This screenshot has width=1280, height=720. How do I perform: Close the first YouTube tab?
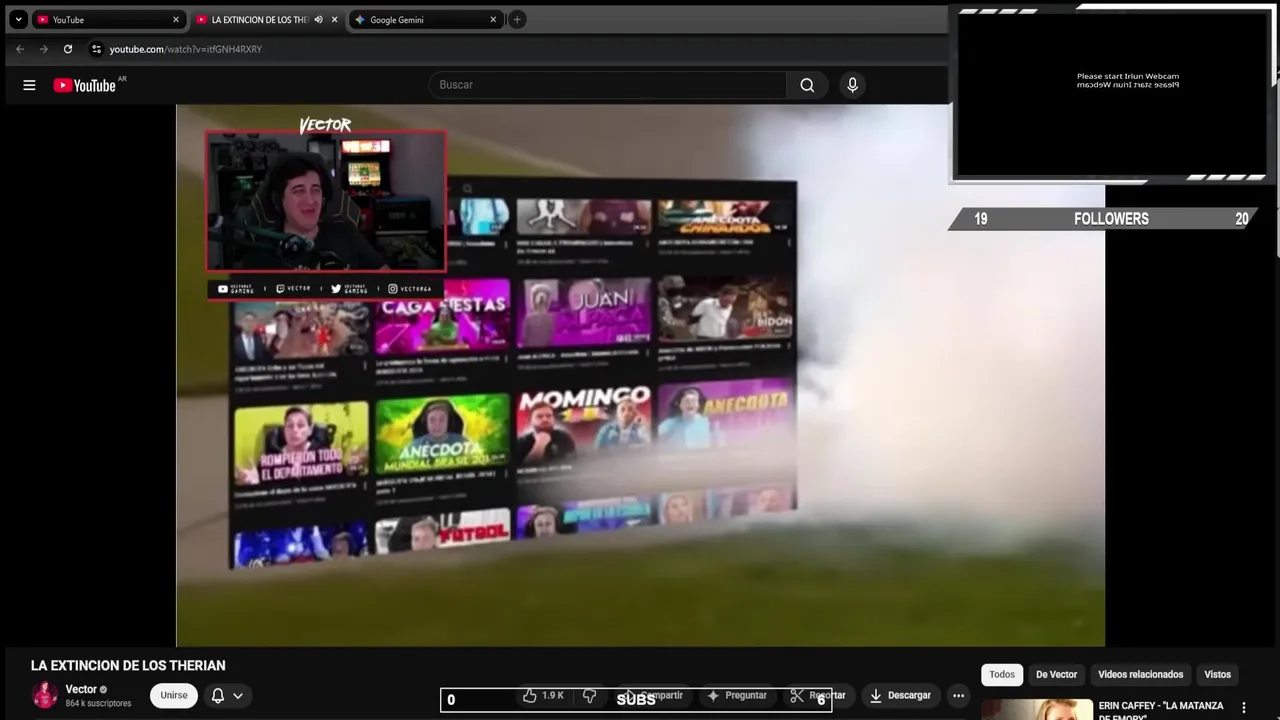pos(176,19)
